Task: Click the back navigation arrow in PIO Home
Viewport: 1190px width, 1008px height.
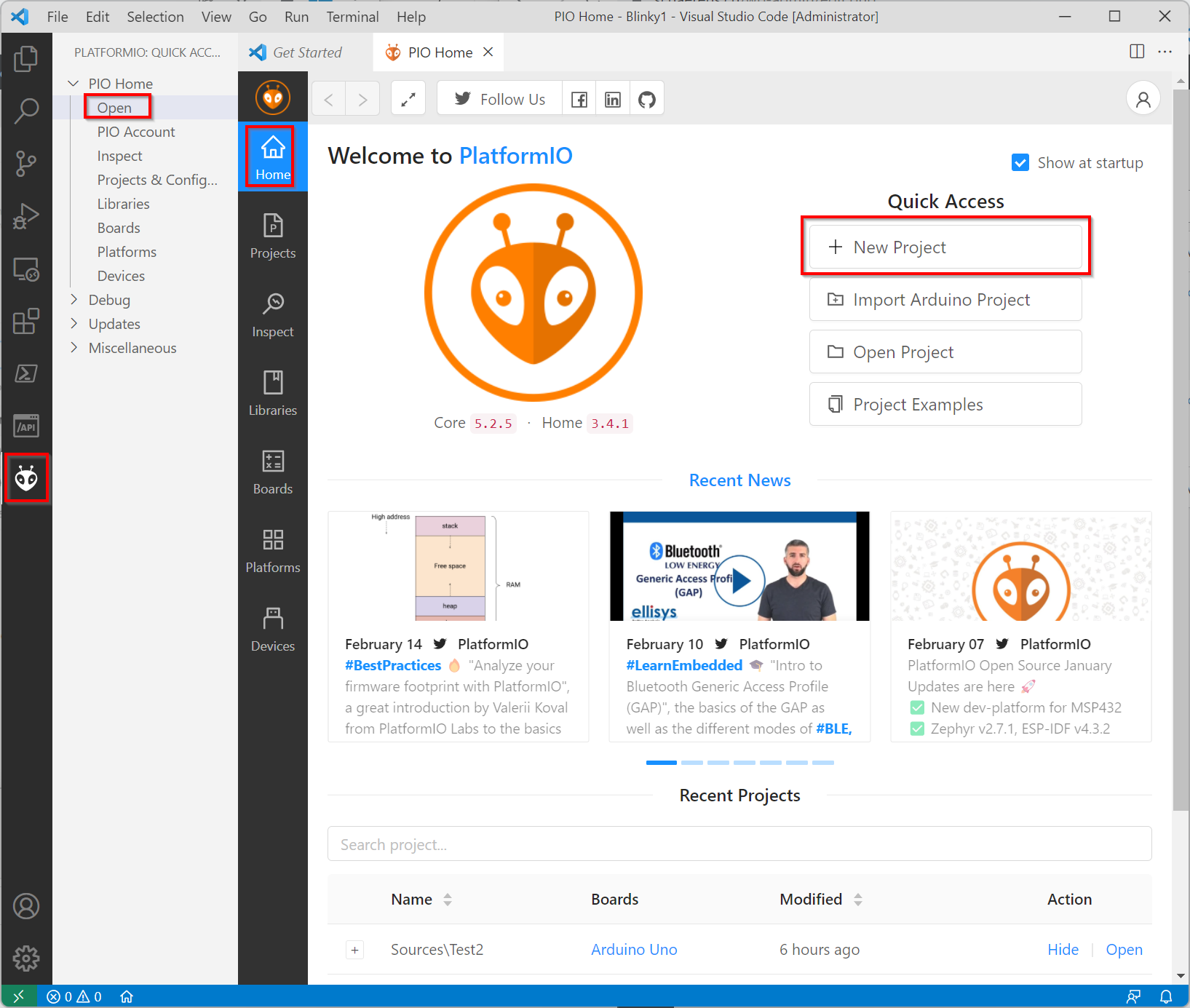Action: click(x=329, y=99)
